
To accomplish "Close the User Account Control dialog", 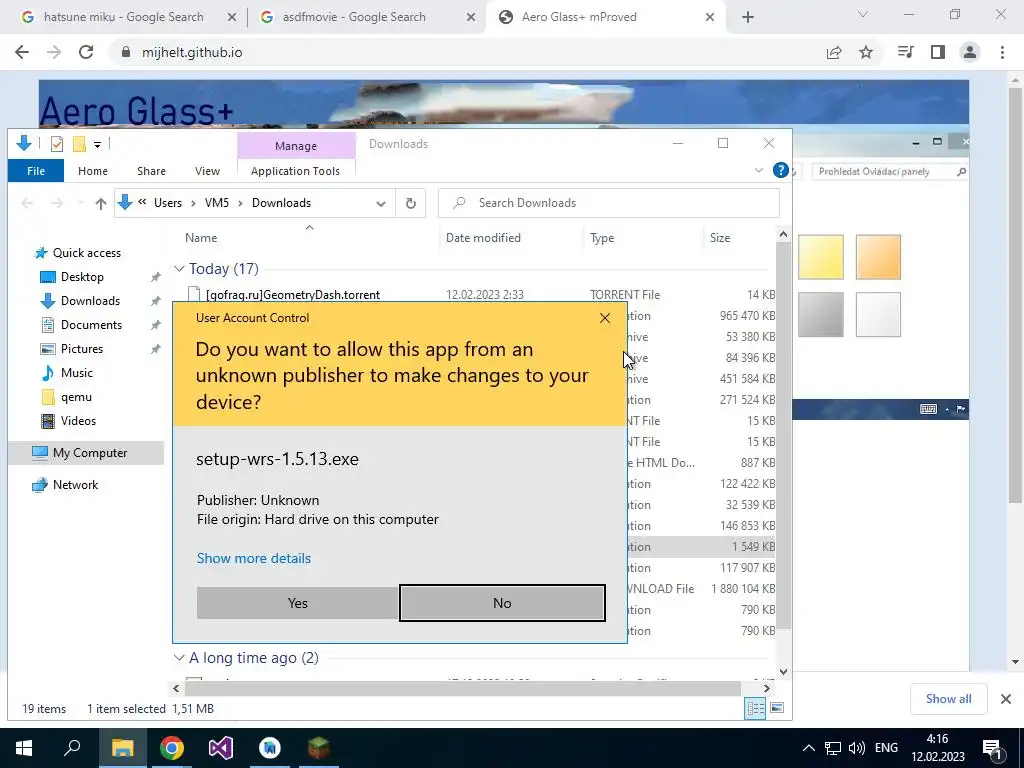I will click(605, 318).
